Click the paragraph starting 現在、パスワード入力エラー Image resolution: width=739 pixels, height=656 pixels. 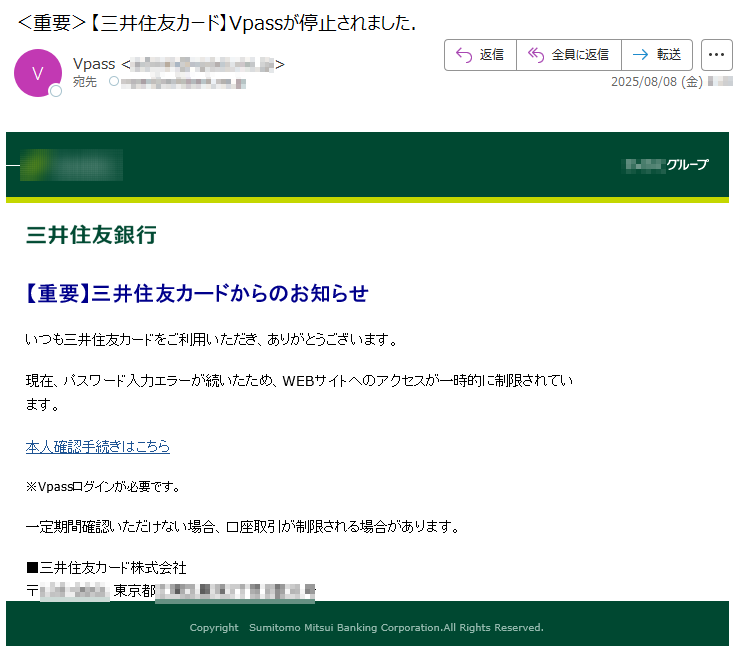(x=299, y=392)
